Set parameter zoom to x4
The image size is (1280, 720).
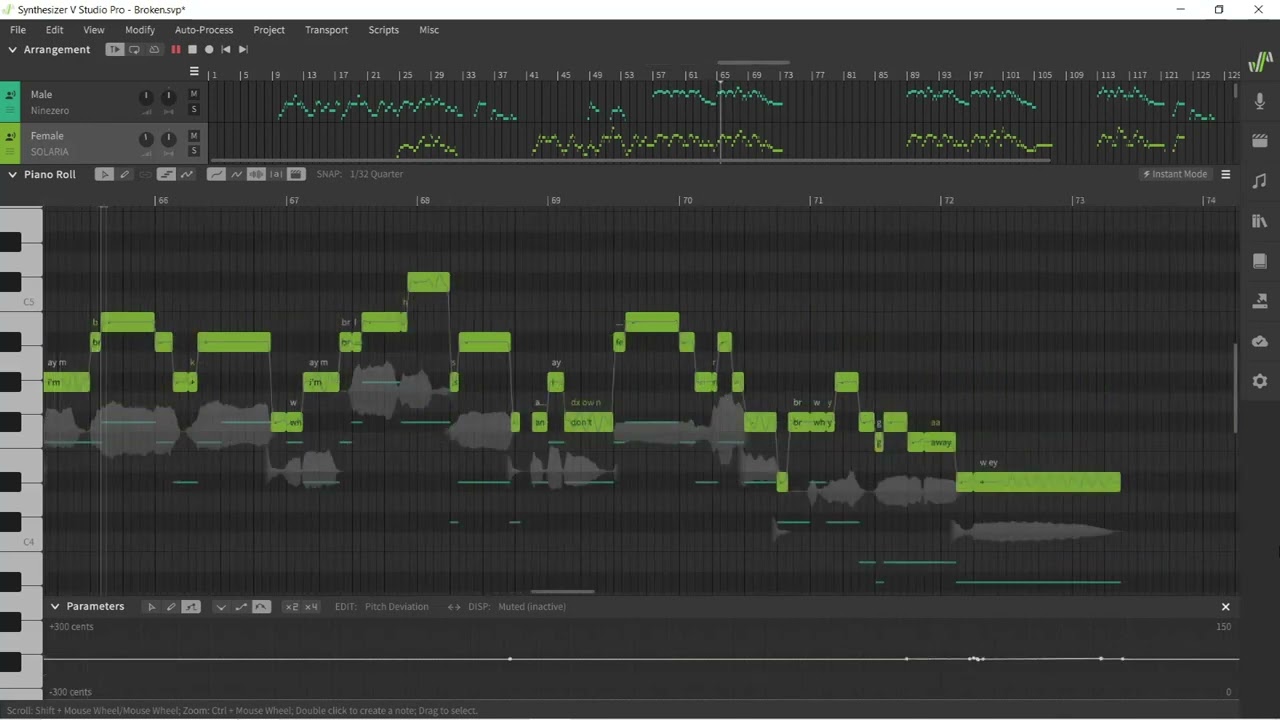pyautogui.click(x=311, y=607)
